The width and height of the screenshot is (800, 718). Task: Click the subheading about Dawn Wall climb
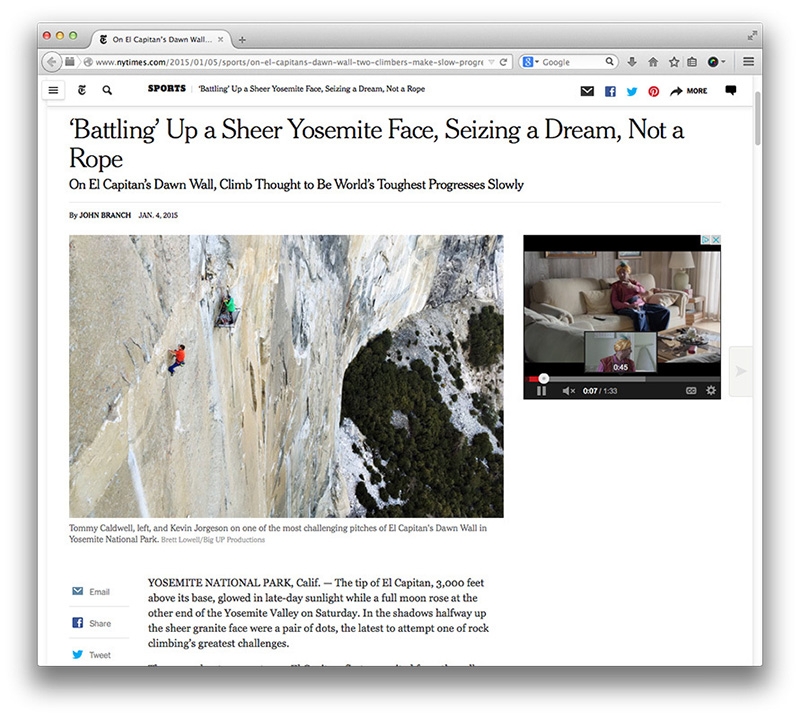tap(296, 185)
